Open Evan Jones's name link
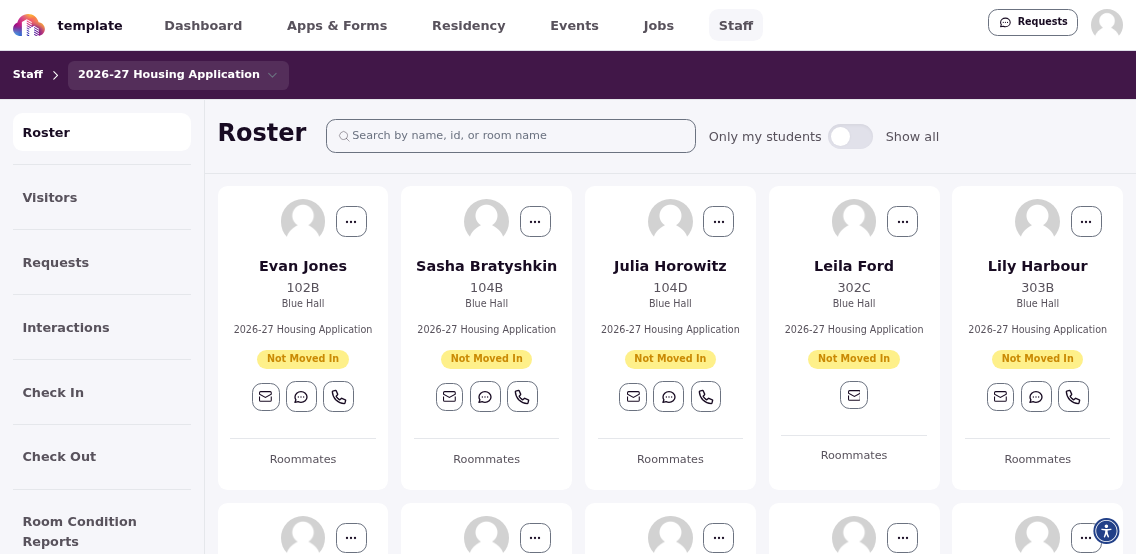Viewport: 1136px width, 554px height. [x=303, y=266]
